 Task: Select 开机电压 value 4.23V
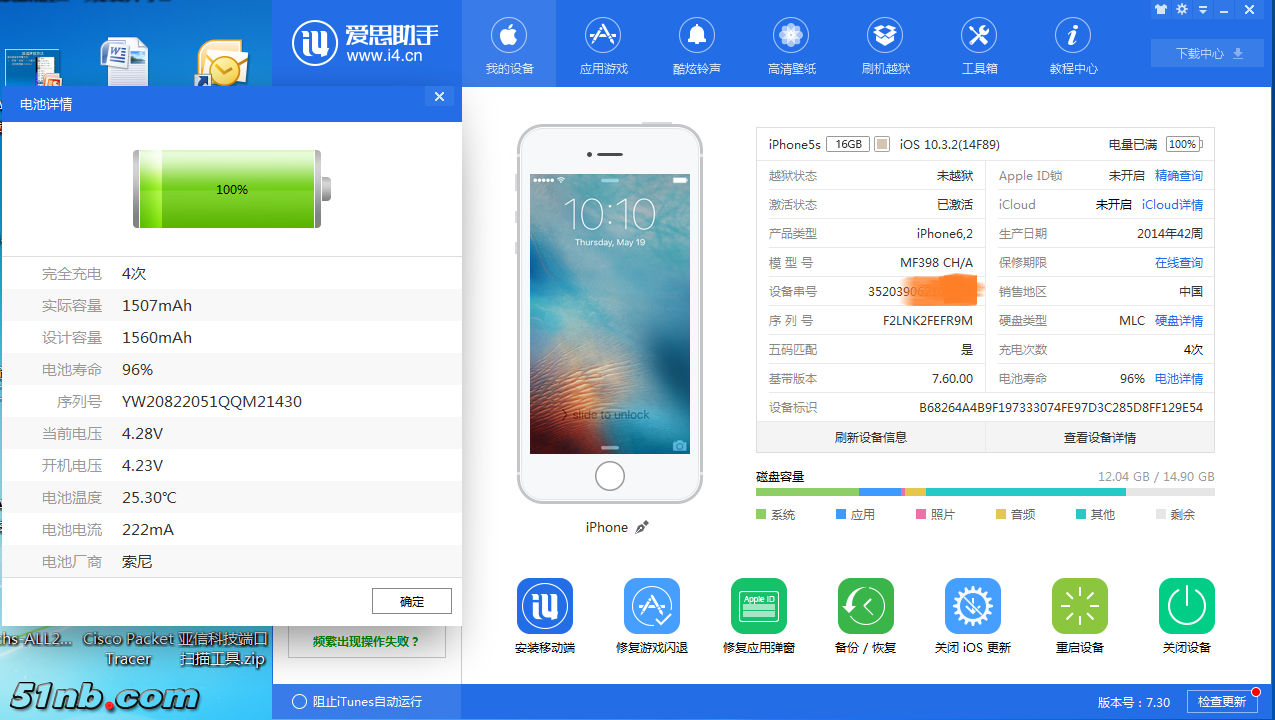pyautogui.click(x=142, y=465)
